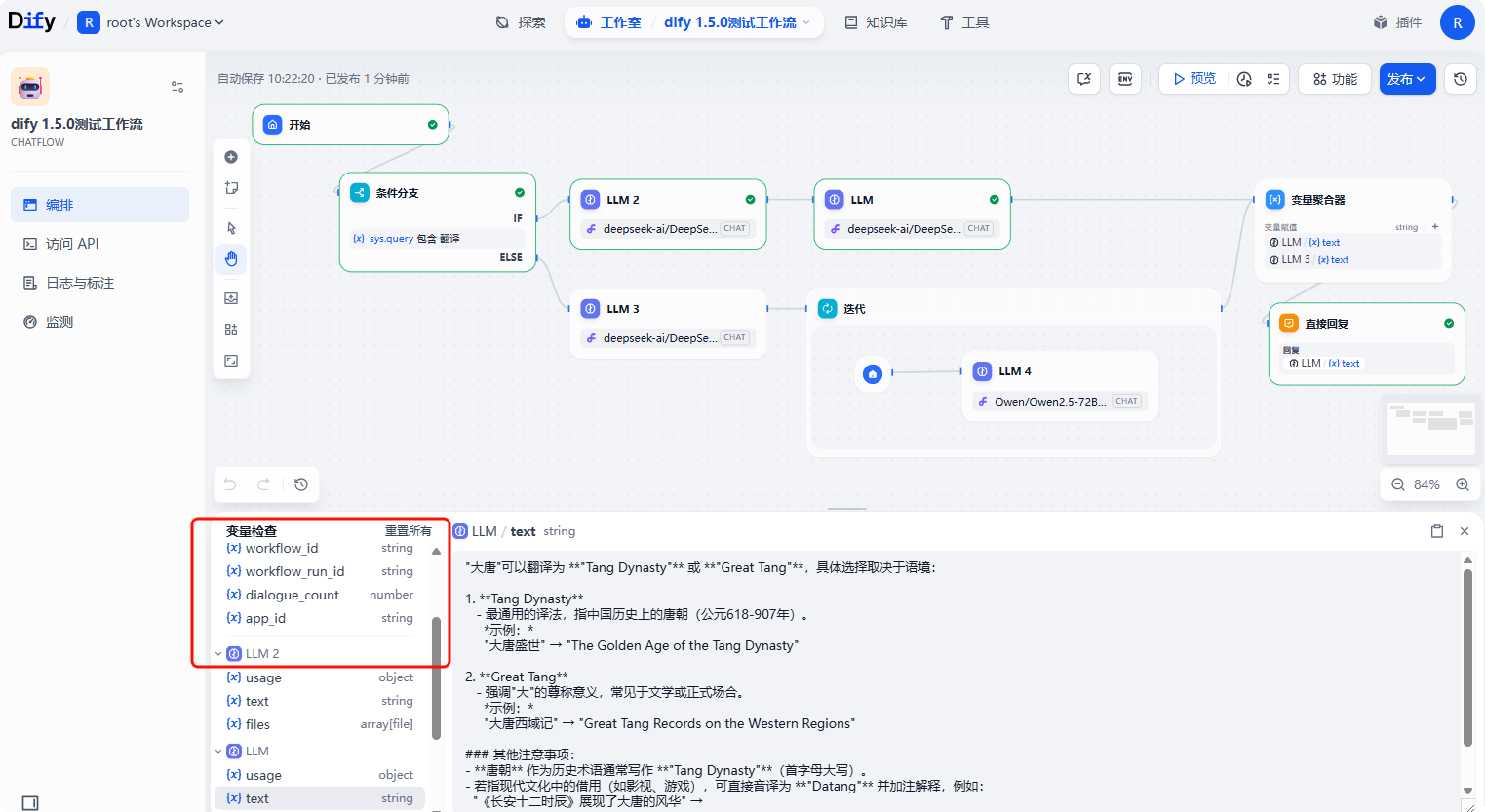Click the import DSL tray icon

pos(231,297)
